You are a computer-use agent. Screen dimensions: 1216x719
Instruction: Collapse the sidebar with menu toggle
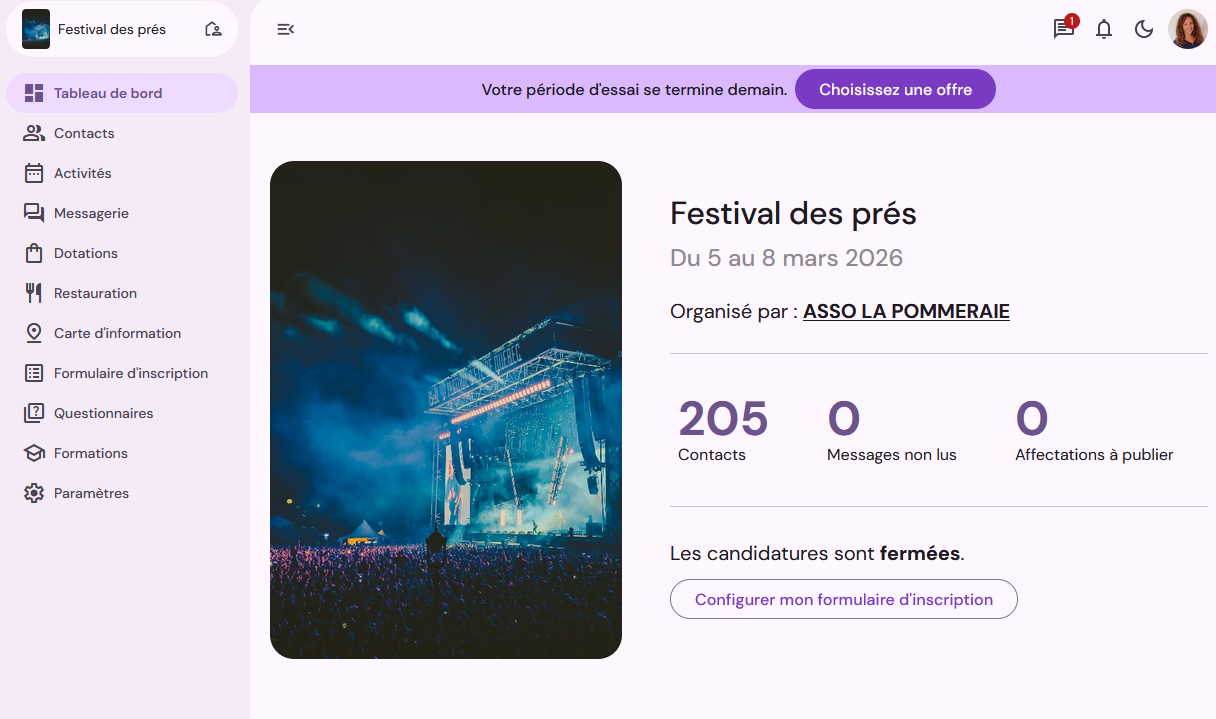click(x=285, y=29)
